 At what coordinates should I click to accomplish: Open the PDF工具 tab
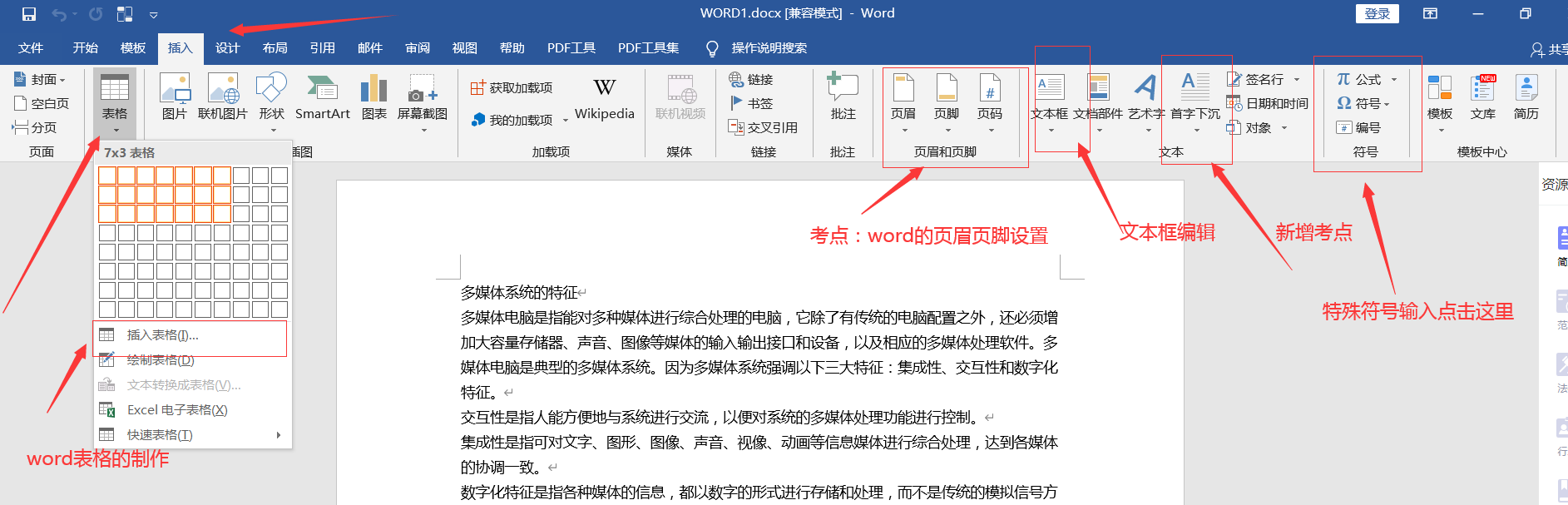(571, 48)
